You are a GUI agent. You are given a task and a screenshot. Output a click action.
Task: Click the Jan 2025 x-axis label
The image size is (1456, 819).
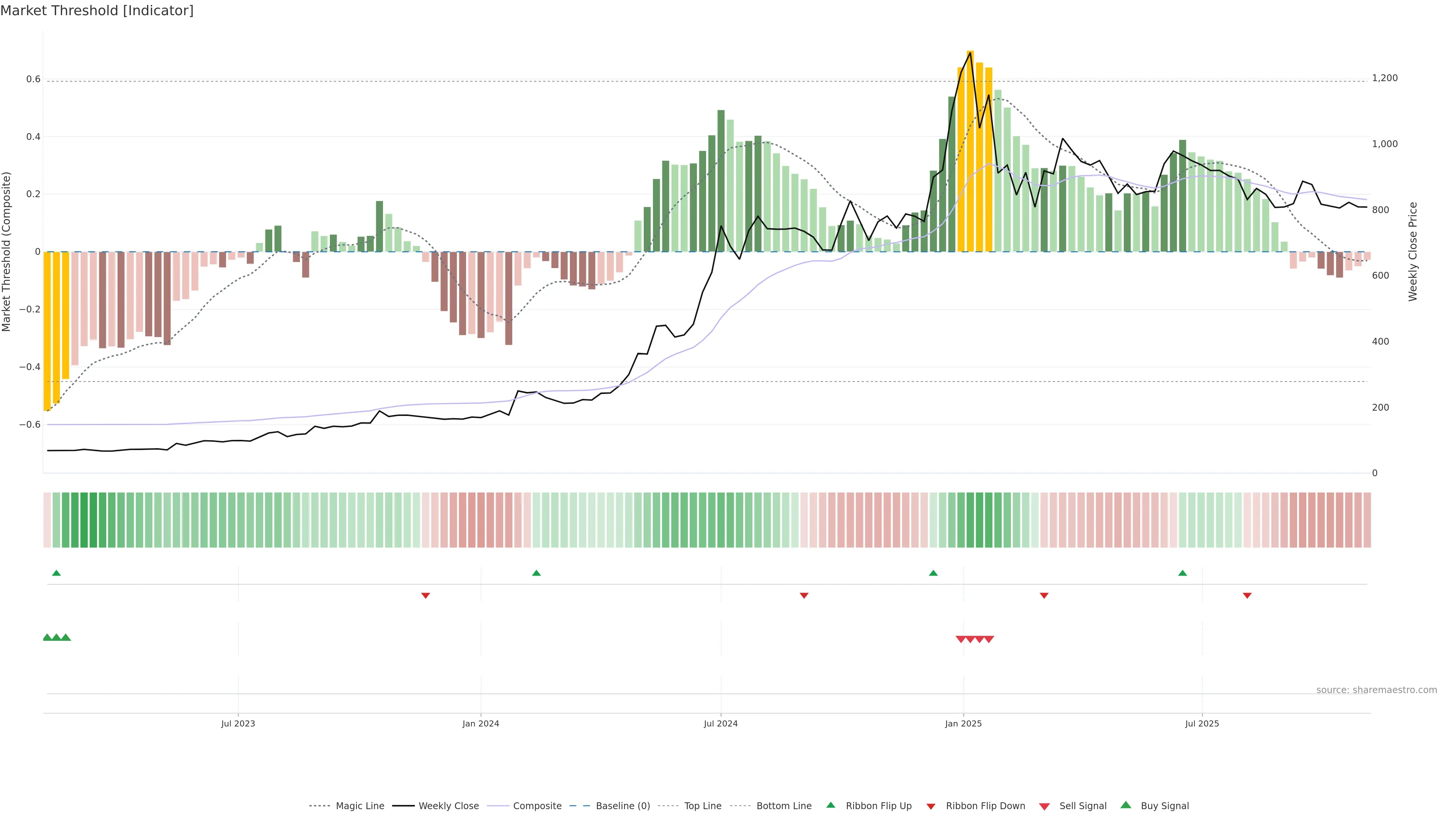963,723
